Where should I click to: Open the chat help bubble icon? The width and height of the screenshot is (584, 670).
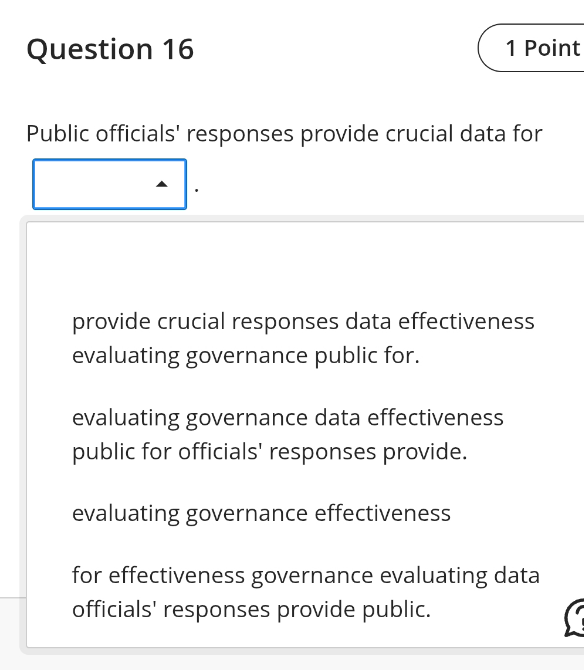click(x=575, y=618)
